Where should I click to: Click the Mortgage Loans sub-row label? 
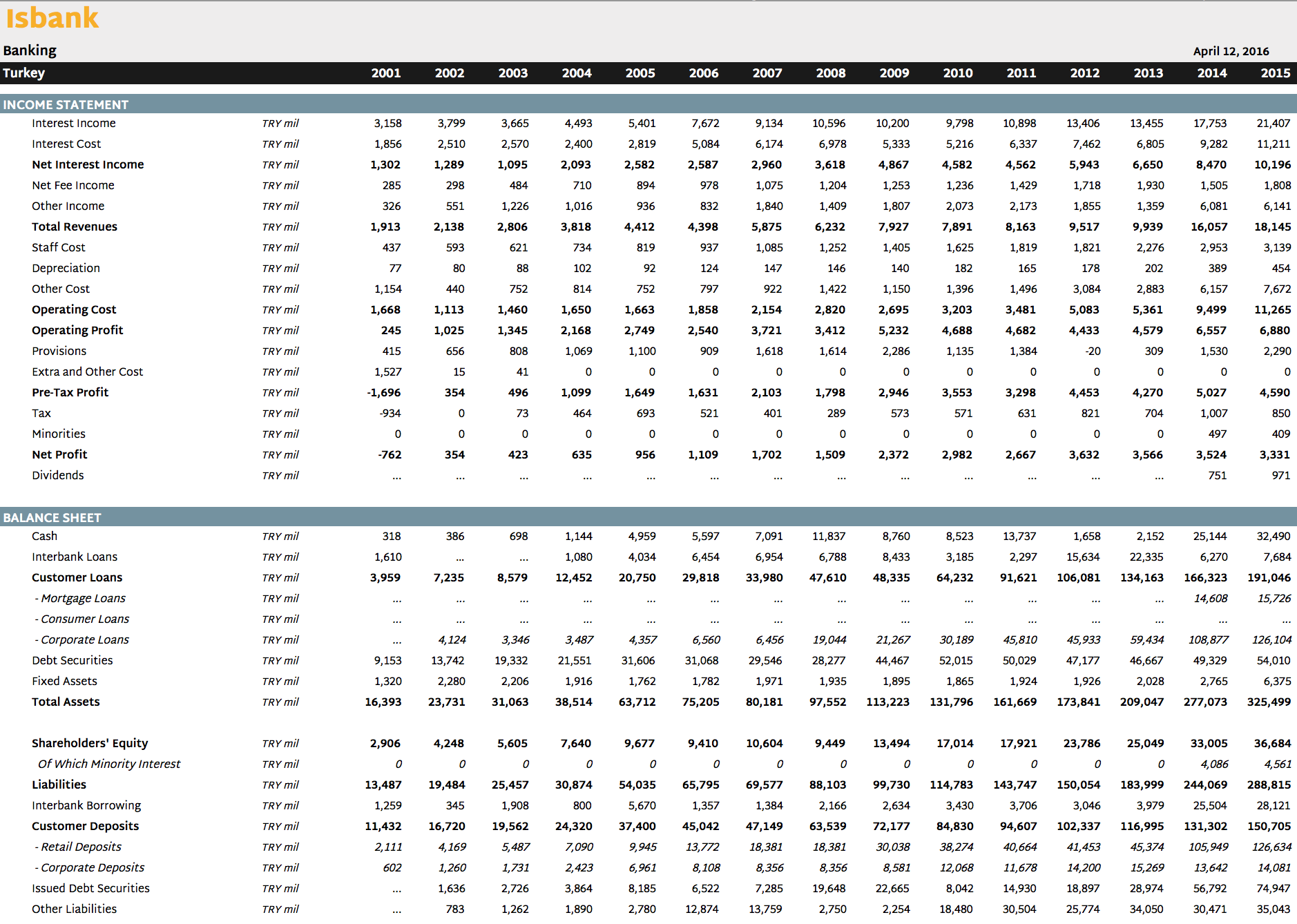pos(80,598)
